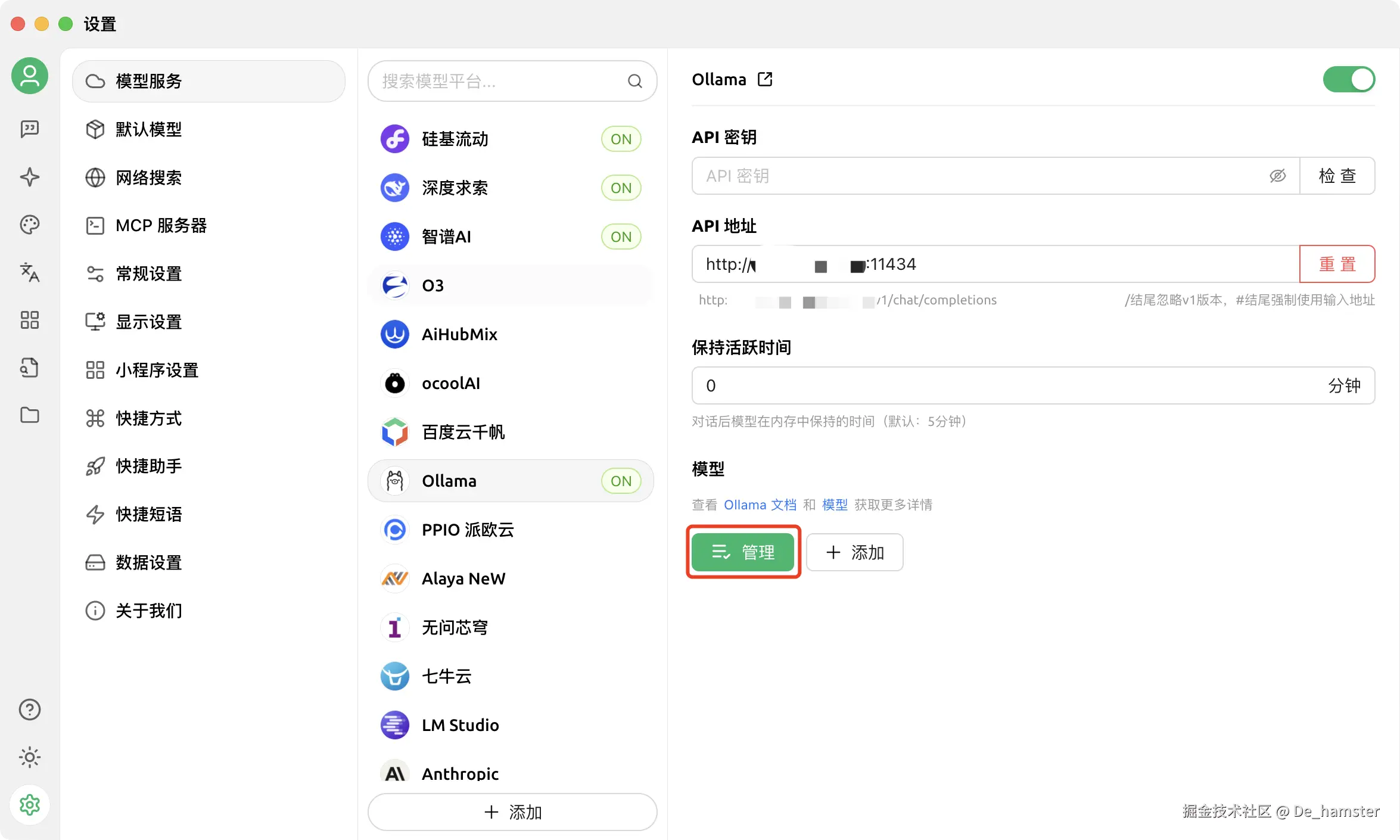Image resolution: width=1400 pixels, height=840 pixels.
Task: Open the 默认模型 settings section
Action: click(148, 129)
